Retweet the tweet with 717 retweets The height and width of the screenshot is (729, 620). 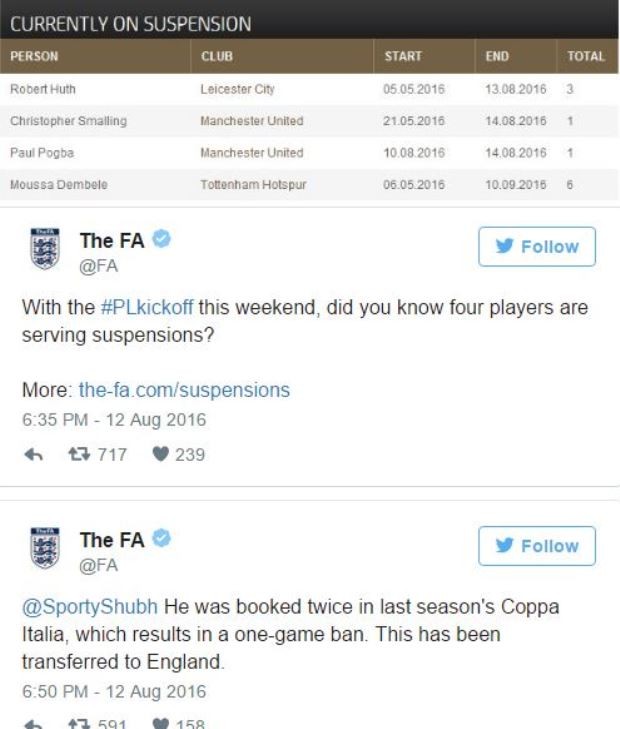(x=79, y=454)
